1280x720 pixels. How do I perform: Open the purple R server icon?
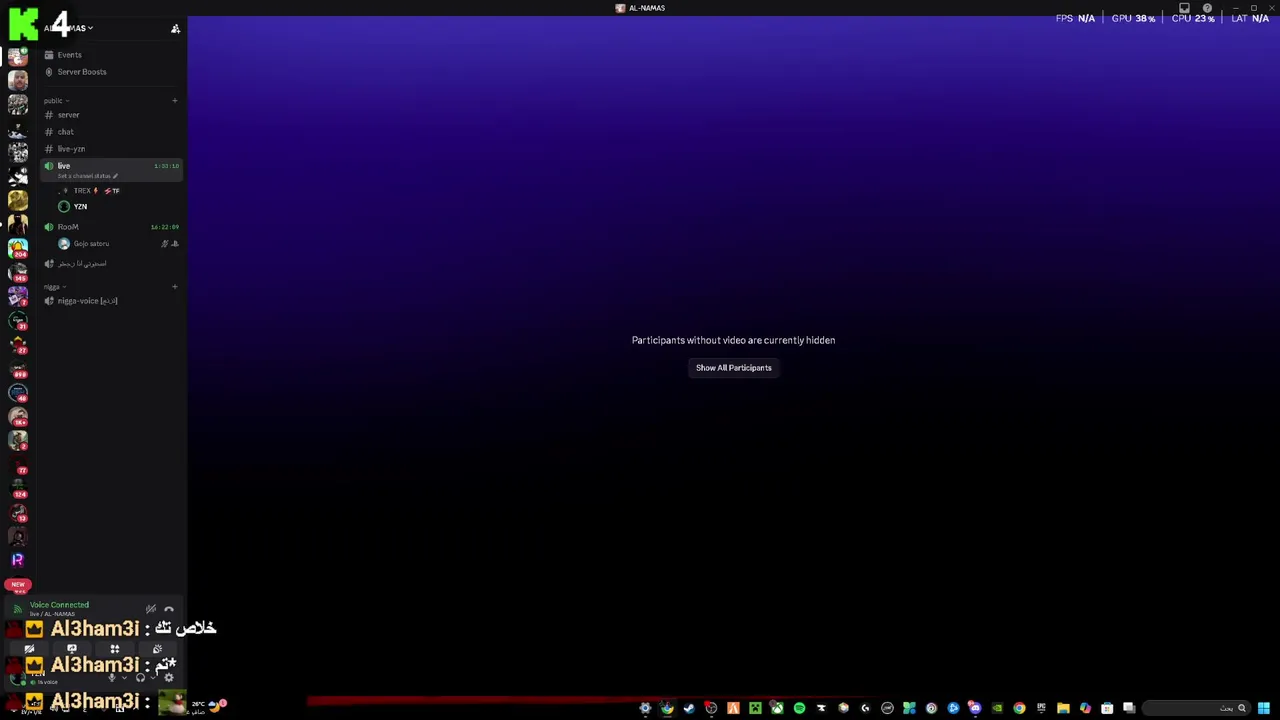tap(18, 560)
